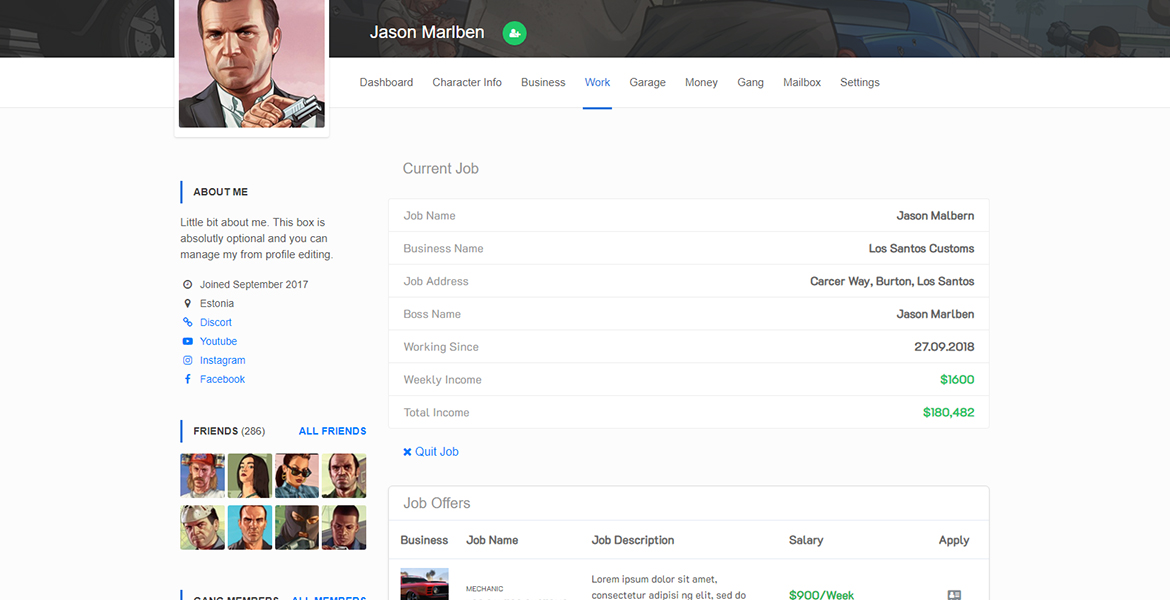
Task: Go to the Garage tab
Action: coord(647,82)
